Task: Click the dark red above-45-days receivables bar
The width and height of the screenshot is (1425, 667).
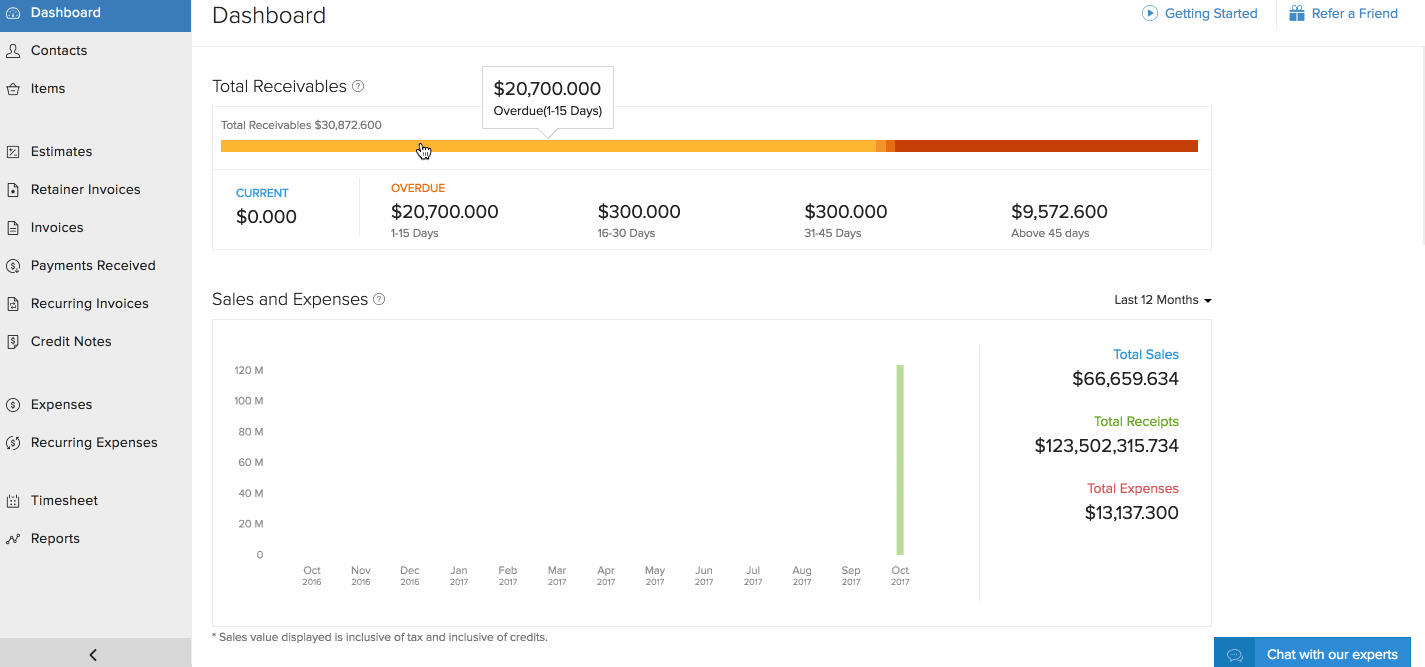Action: (x=1045, y=146)
